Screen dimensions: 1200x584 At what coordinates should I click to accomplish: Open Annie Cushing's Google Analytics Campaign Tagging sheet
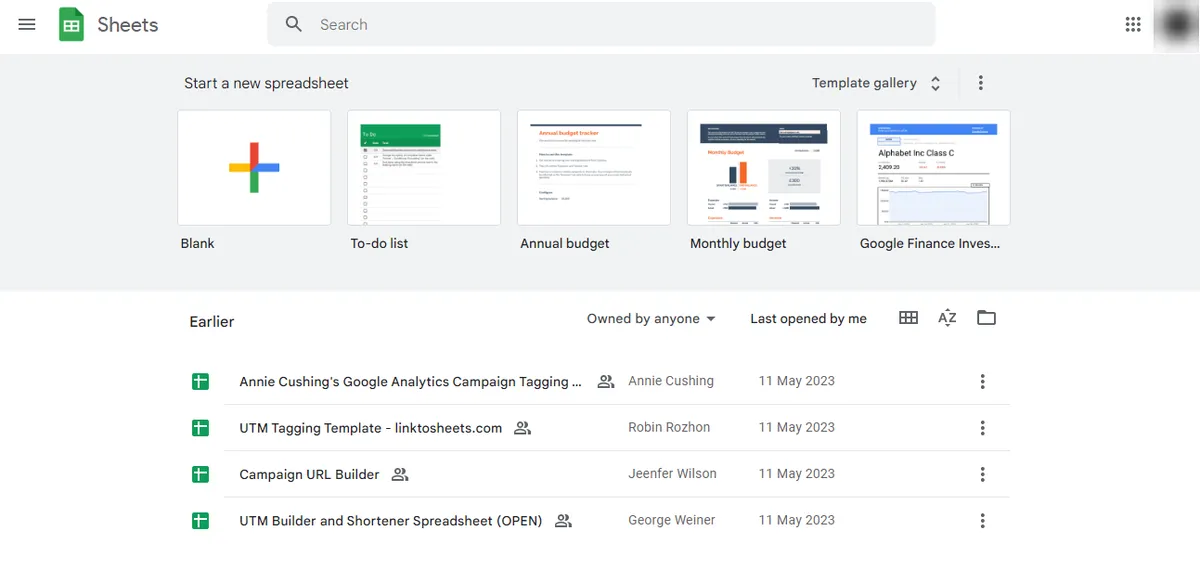click(x=410, y=382)
